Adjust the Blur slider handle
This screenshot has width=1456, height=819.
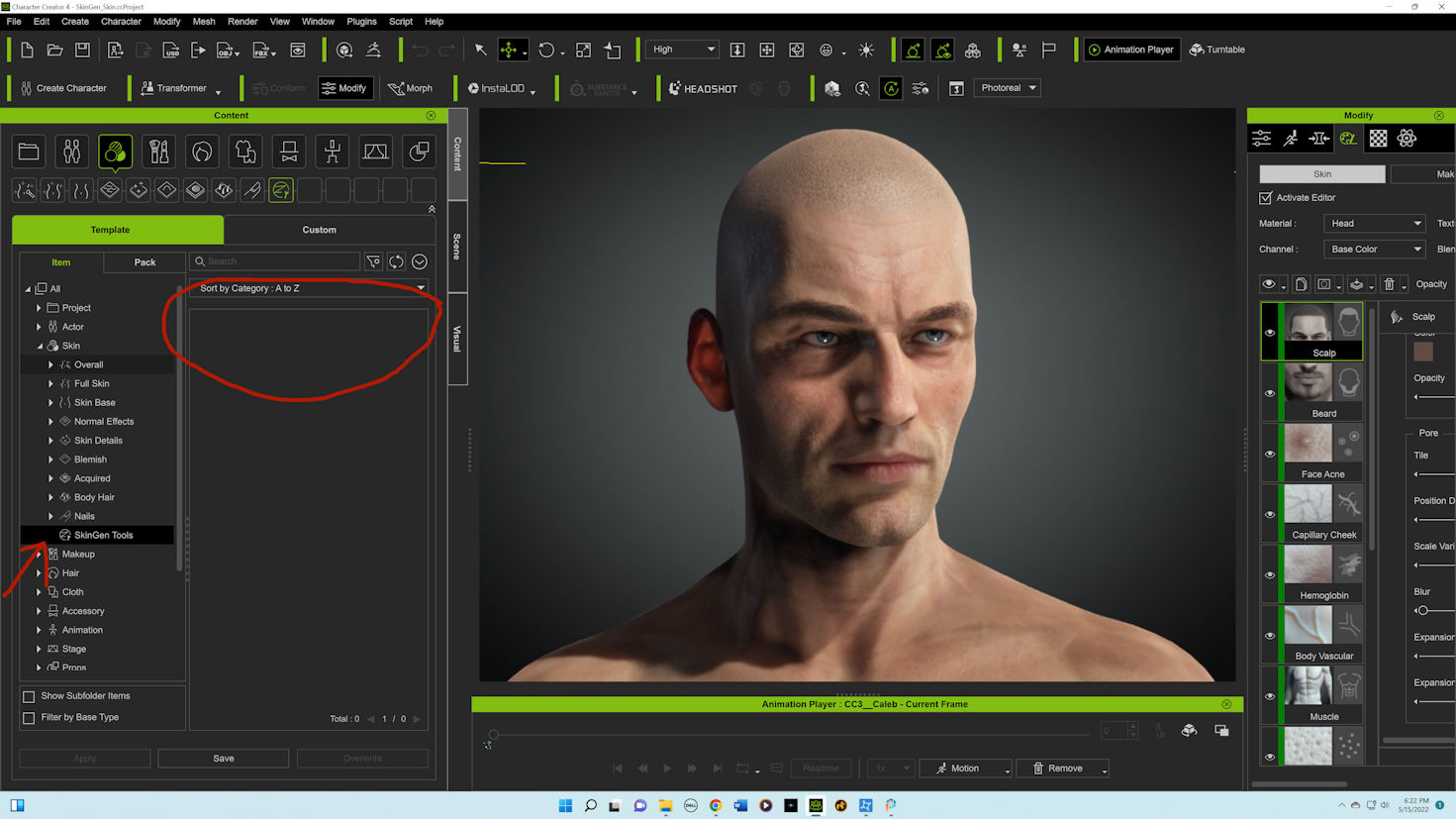coord(1422,610)
